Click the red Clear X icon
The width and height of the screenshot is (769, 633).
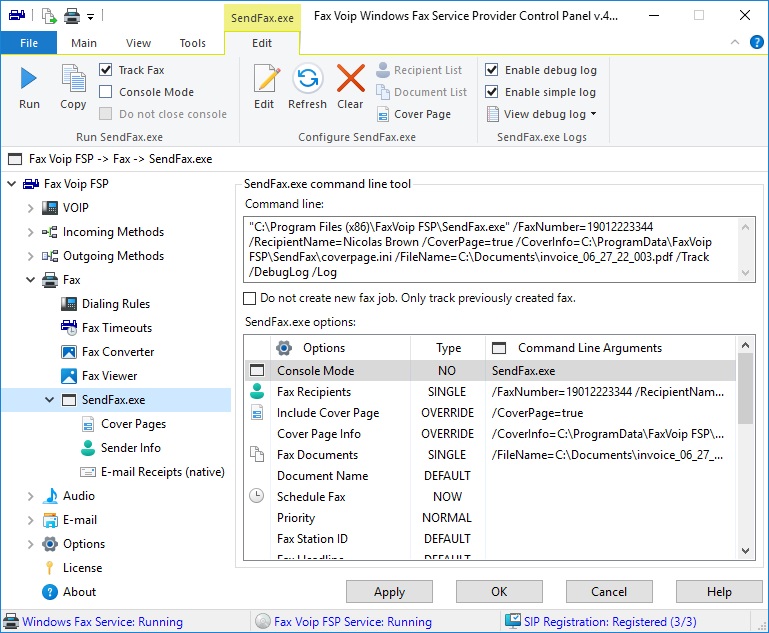click(351, 78)
